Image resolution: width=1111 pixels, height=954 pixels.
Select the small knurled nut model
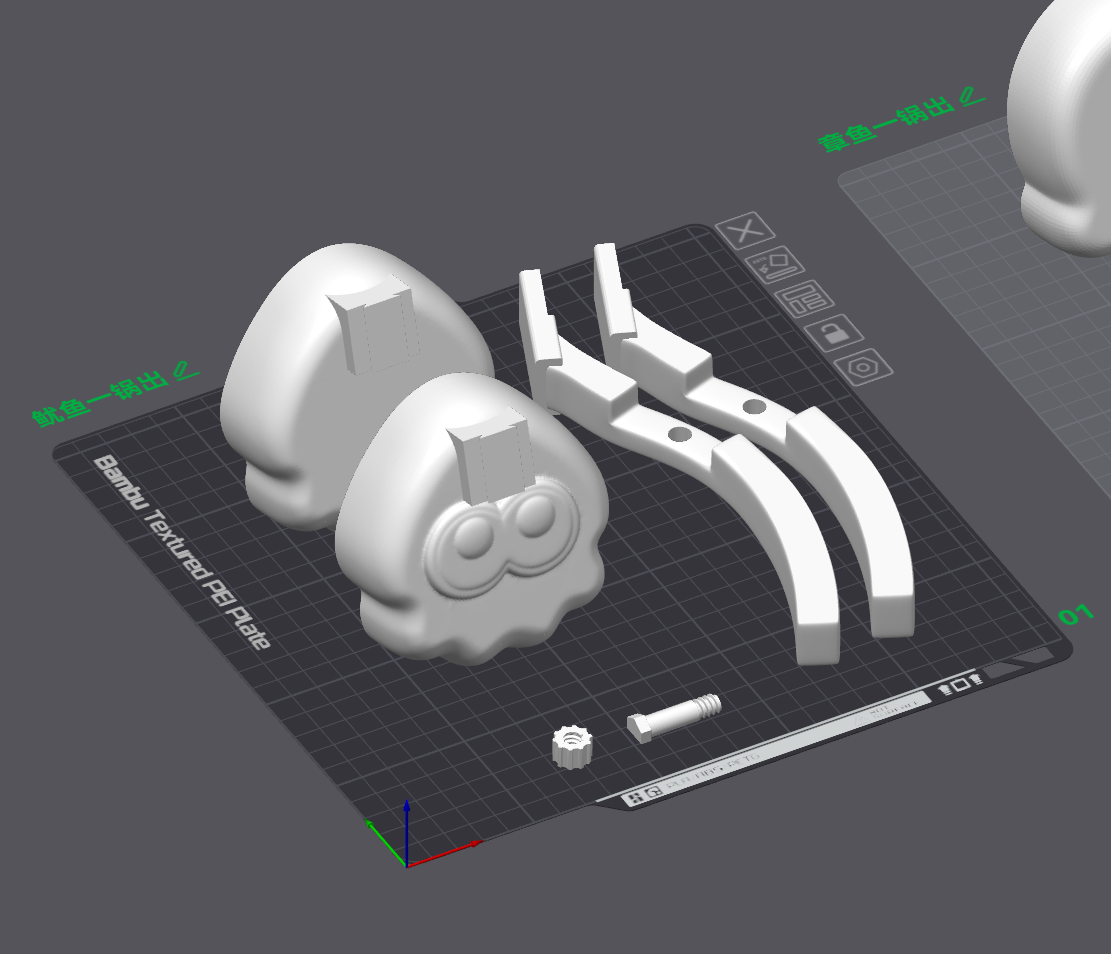point(573,746)
